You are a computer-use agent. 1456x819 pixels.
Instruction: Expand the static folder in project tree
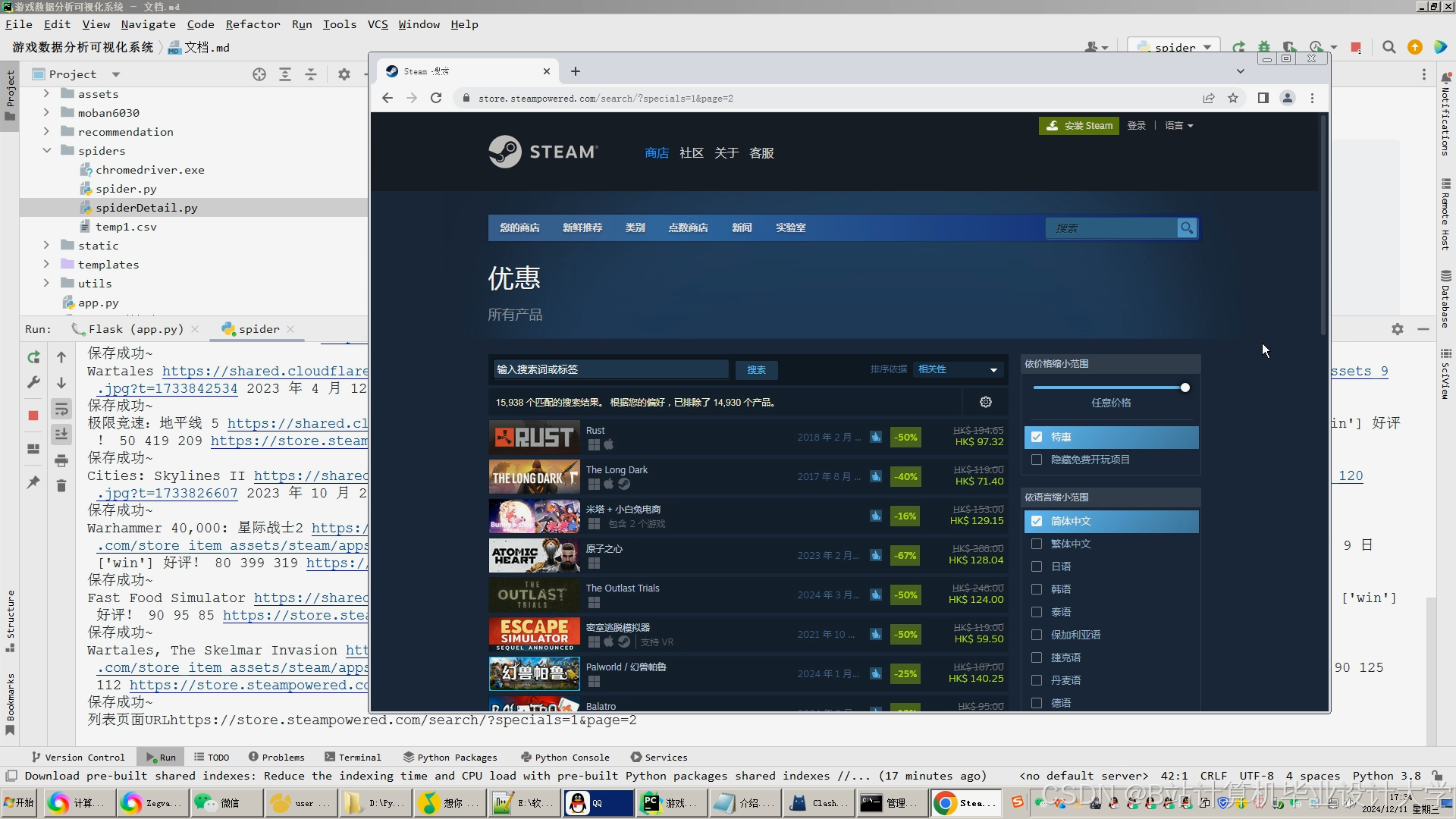[46, 245]
